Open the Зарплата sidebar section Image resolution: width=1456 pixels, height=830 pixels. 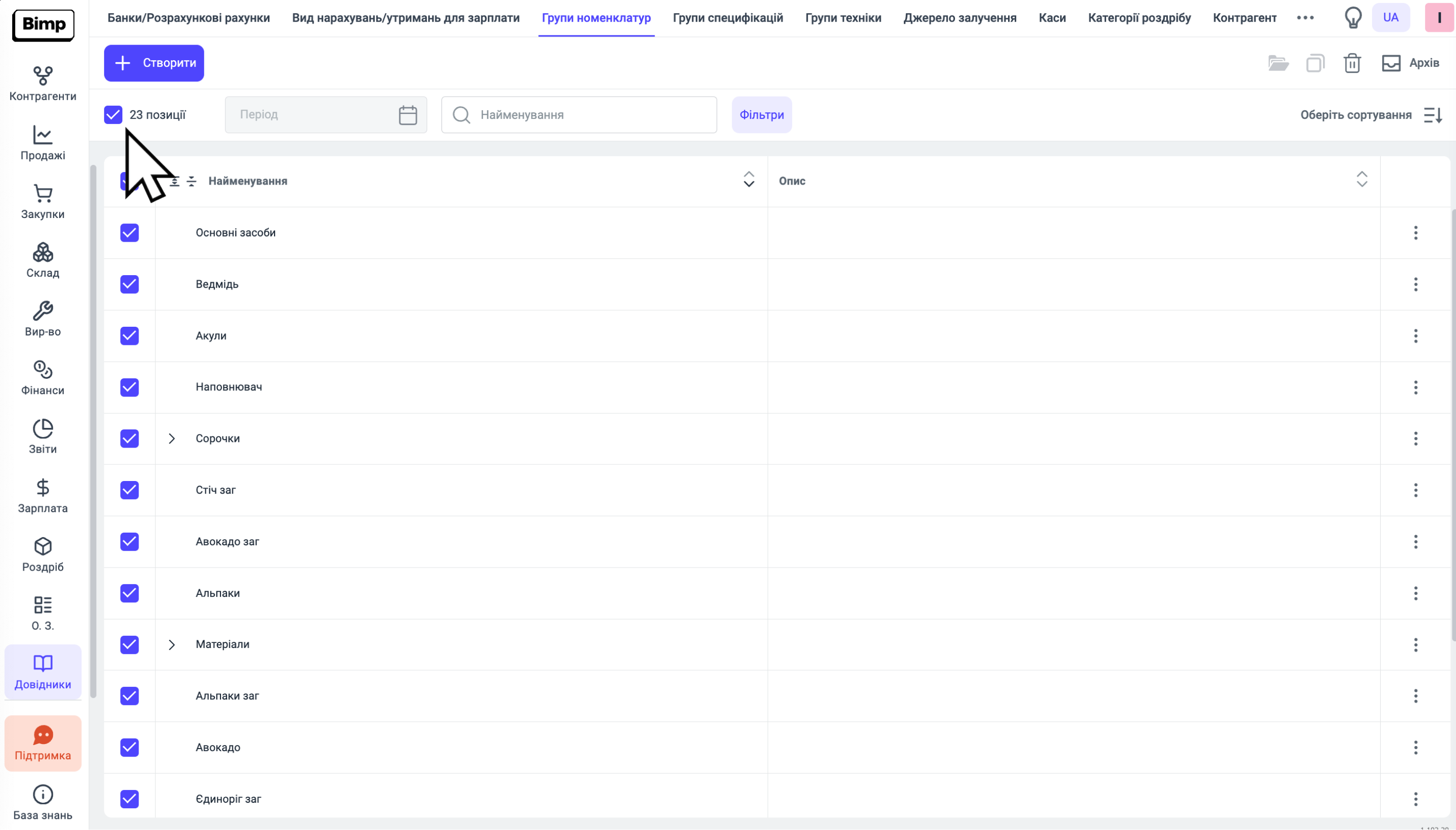(43, 496)
